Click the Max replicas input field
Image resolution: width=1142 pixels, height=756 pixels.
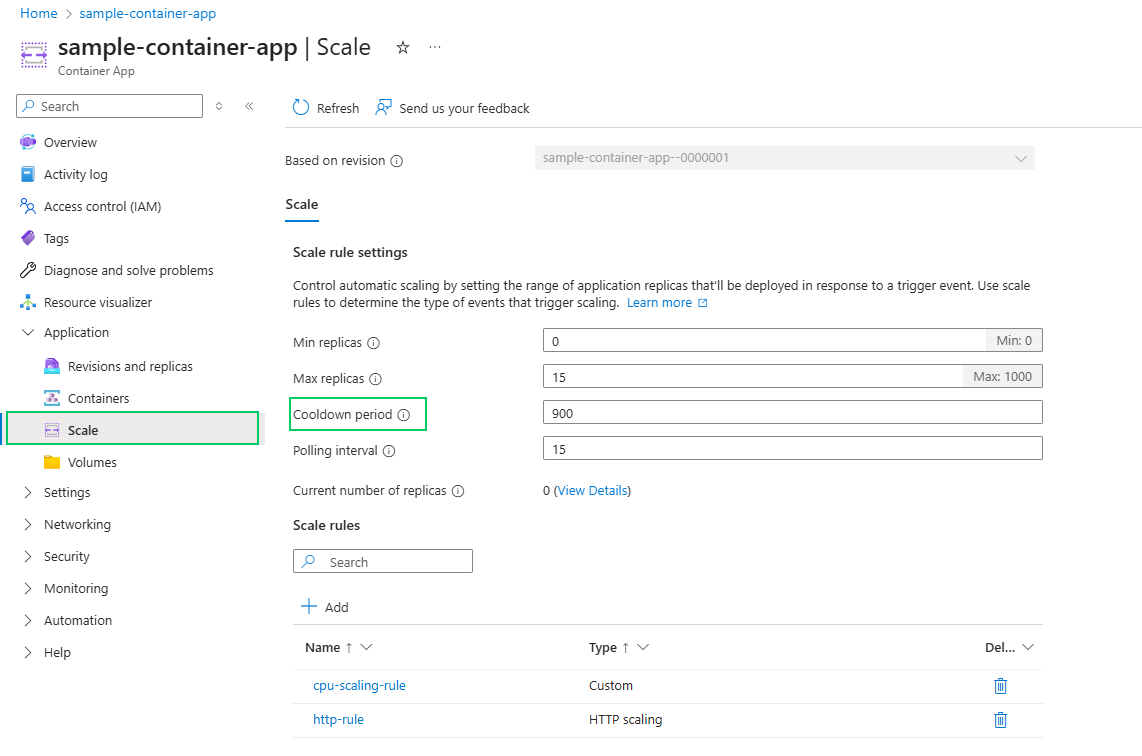click(x=750, y=377)
